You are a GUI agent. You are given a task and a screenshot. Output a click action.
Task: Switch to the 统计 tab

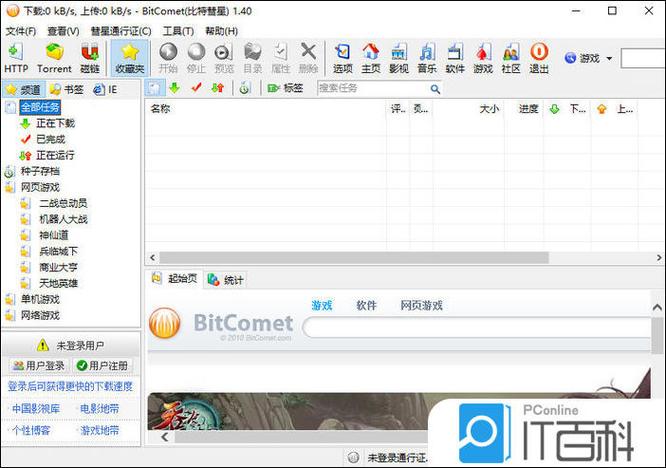pos(226,280)
